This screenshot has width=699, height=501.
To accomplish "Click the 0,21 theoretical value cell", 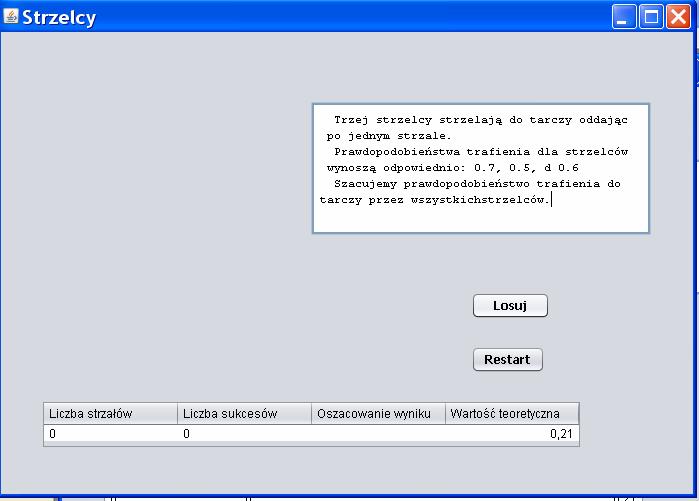I will tap(512, 434).
